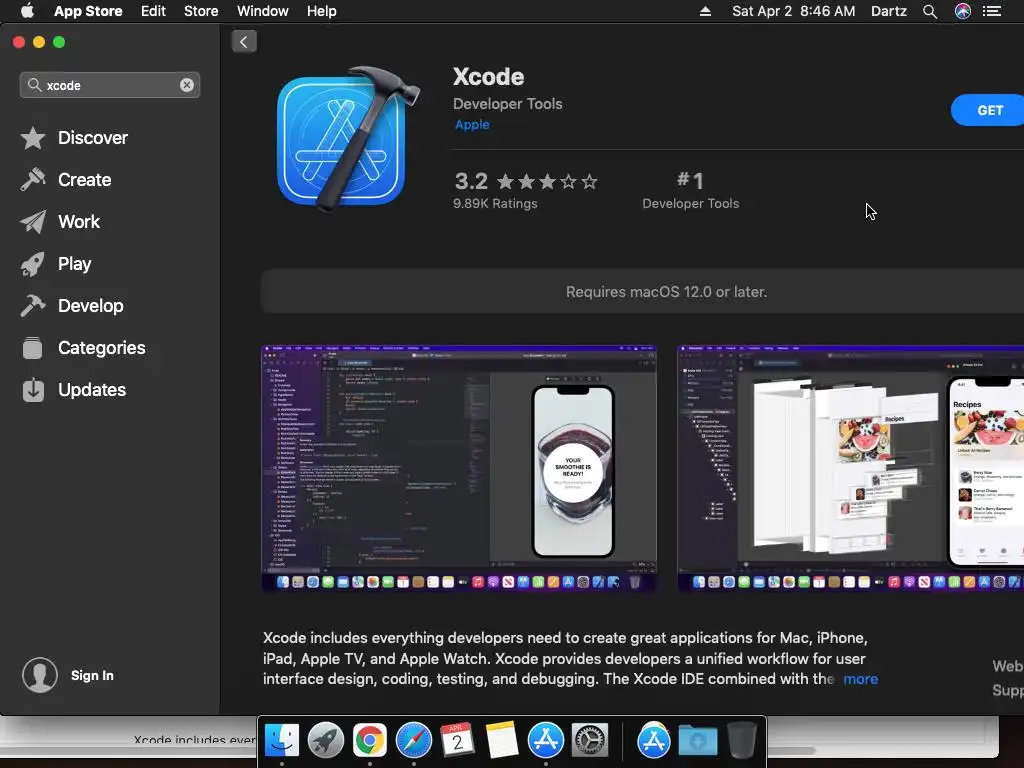Launch Google Chrome from the Dock
The height and width of the screenshot is (768, 1024).
tap(370, 741)
